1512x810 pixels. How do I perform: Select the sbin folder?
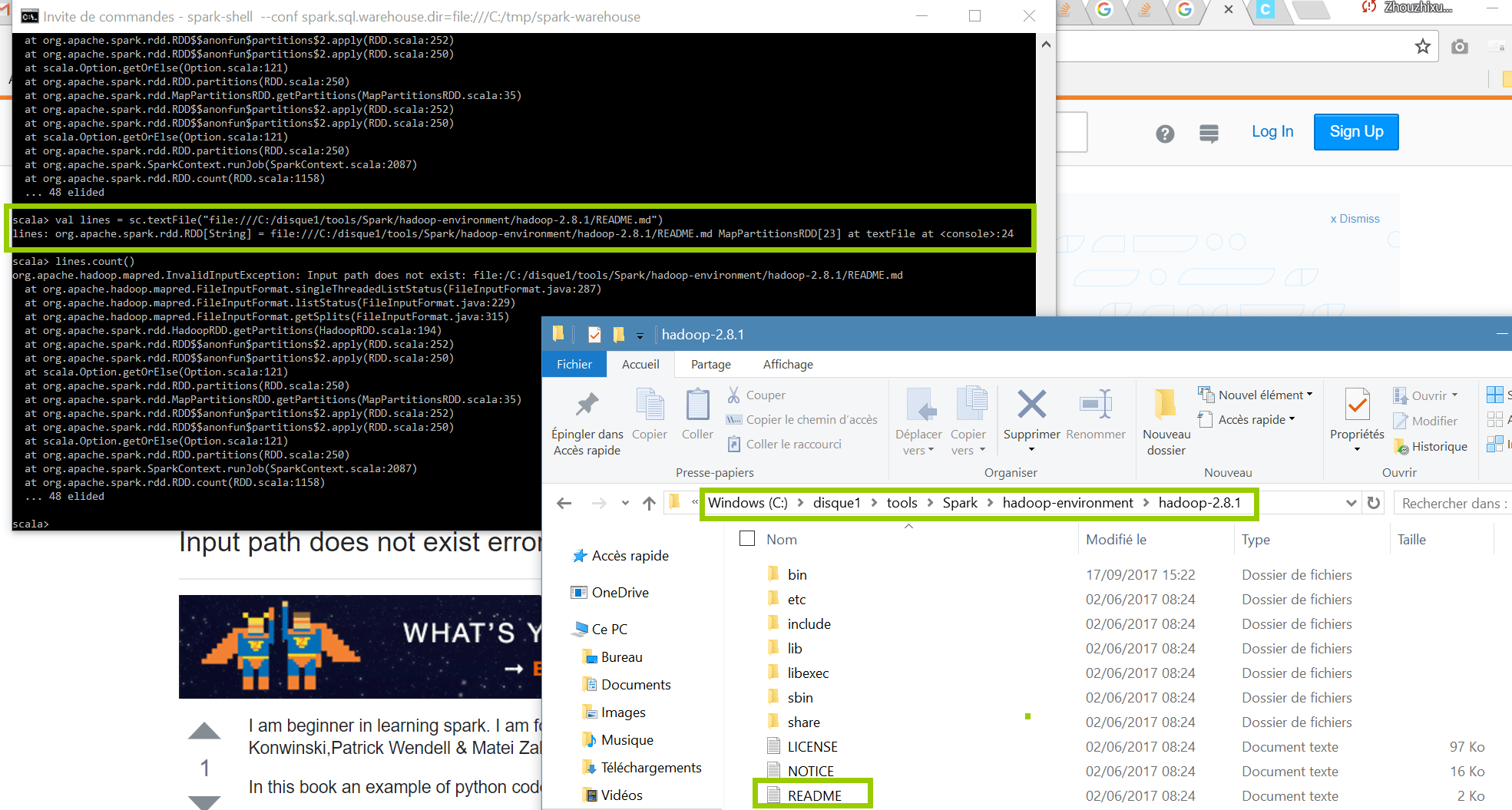(799, 697)
